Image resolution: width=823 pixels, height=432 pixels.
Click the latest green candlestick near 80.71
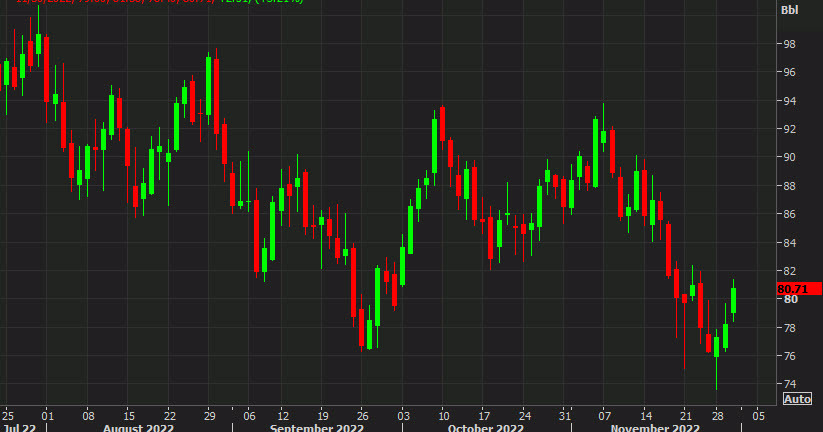733,300
